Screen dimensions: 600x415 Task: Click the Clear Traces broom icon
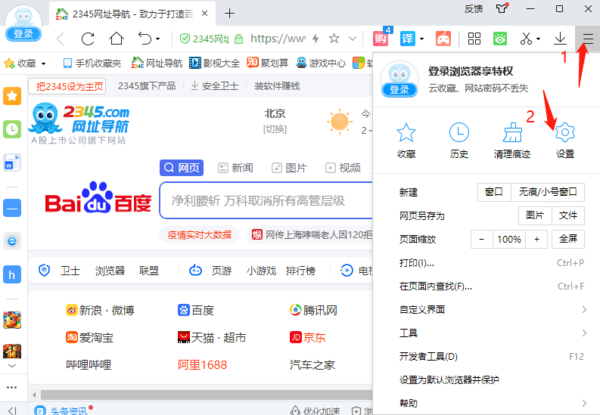(511, 137)
